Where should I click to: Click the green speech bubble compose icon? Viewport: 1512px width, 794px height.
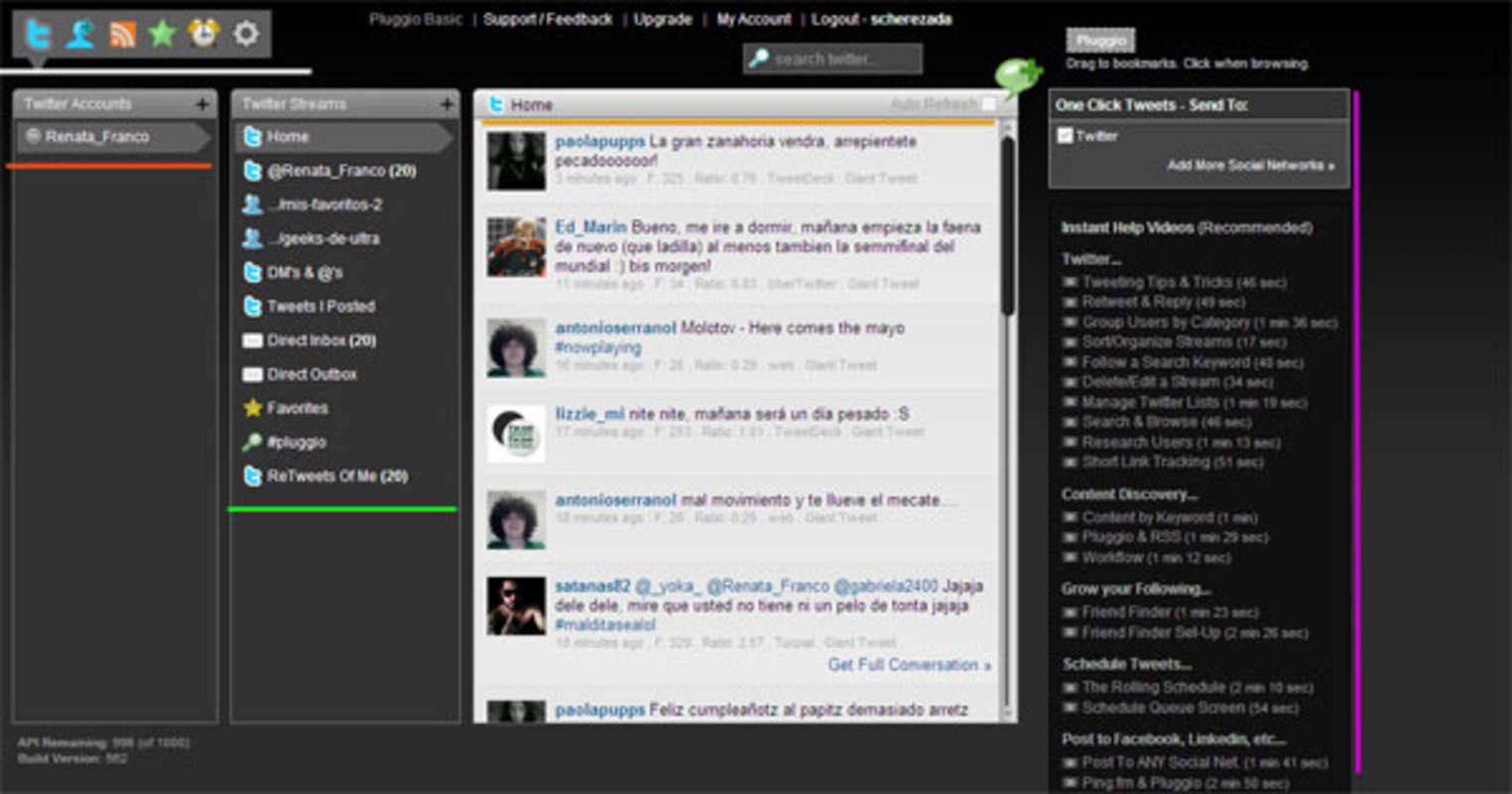point(1019,76)
